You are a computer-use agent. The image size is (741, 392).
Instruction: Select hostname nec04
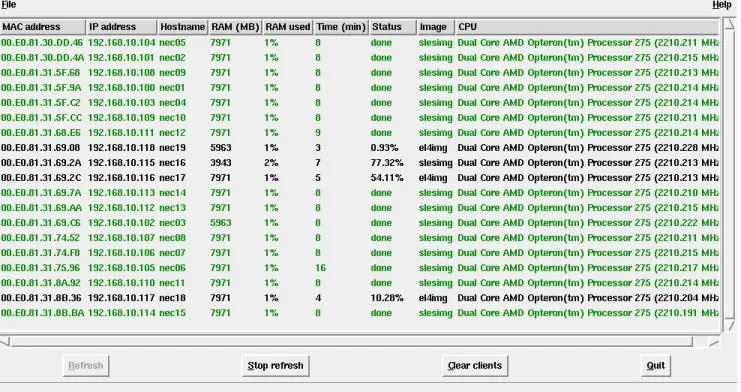point(172,103)
